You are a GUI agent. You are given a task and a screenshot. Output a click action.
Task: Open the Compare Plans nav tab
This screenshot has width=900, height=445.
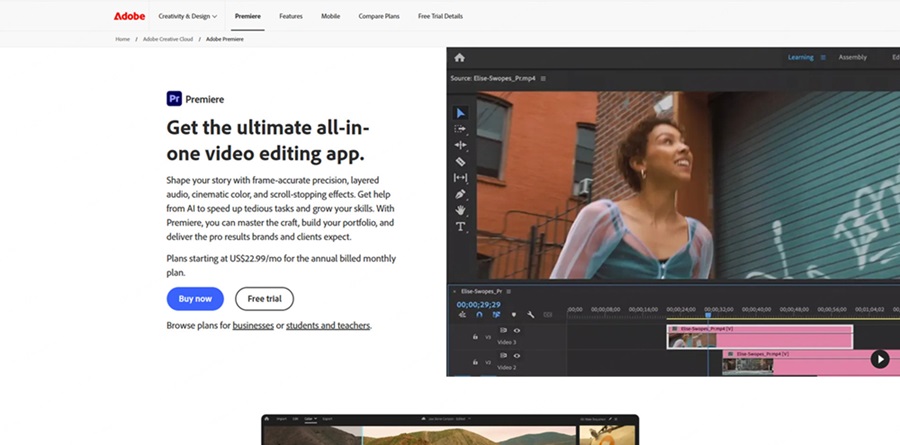(379, 16)
